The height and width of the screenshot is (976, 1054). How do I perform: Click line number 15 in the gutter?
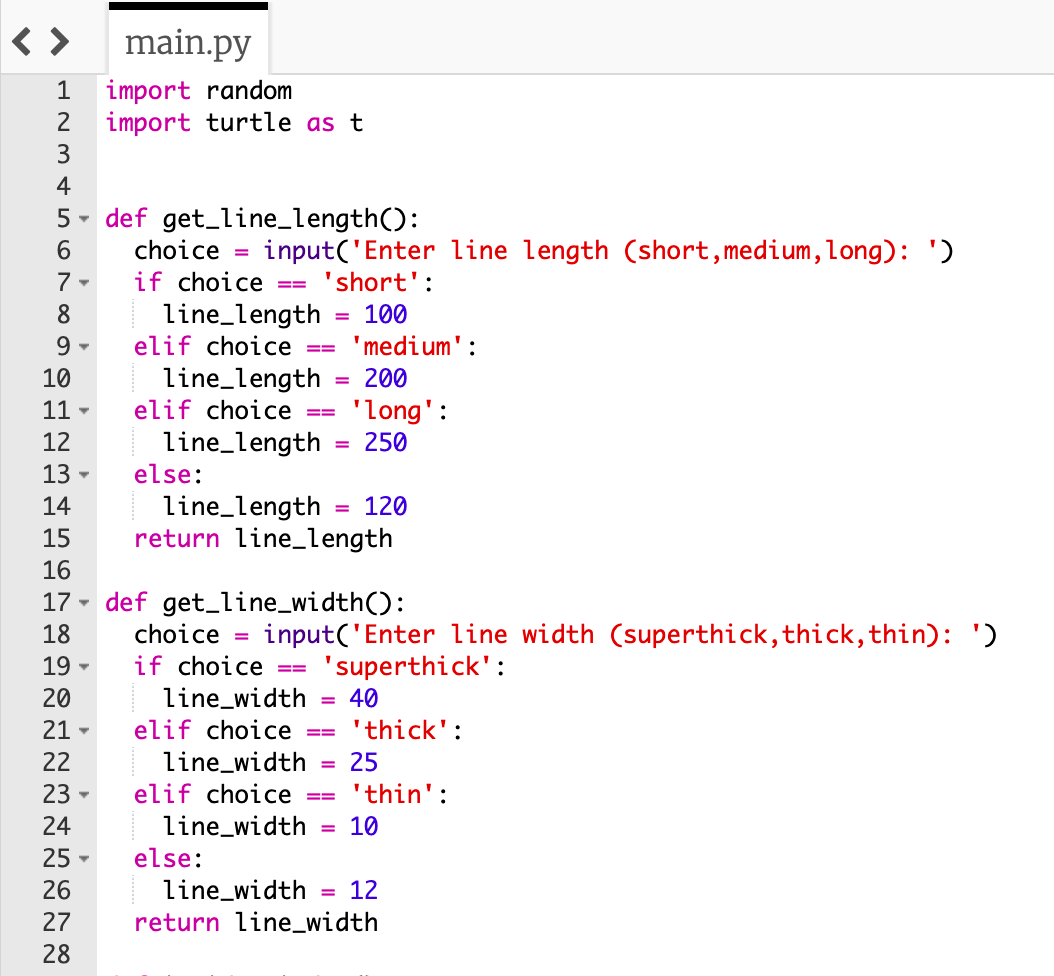(58, 538)
